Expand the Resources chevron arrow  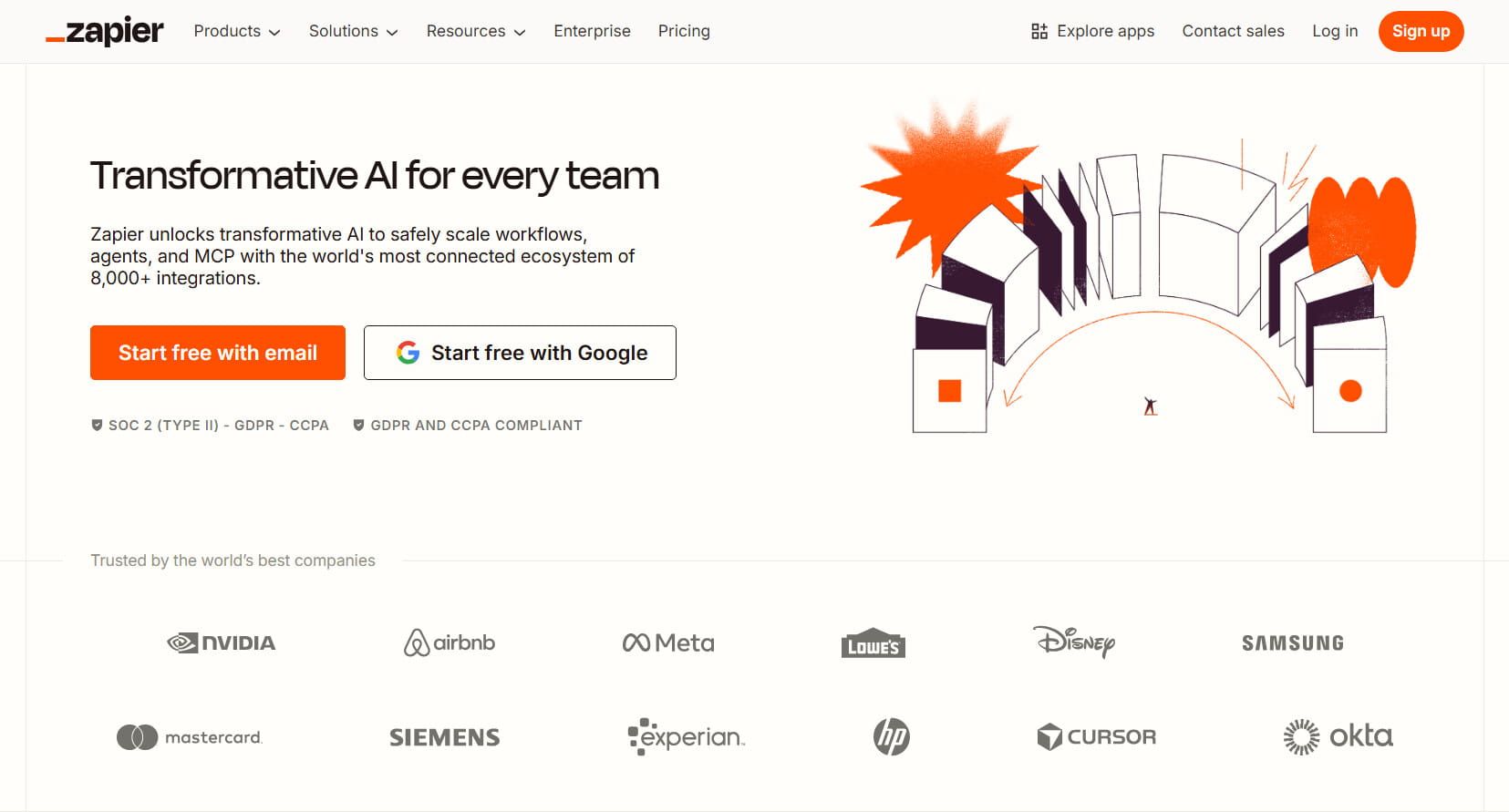520,32
